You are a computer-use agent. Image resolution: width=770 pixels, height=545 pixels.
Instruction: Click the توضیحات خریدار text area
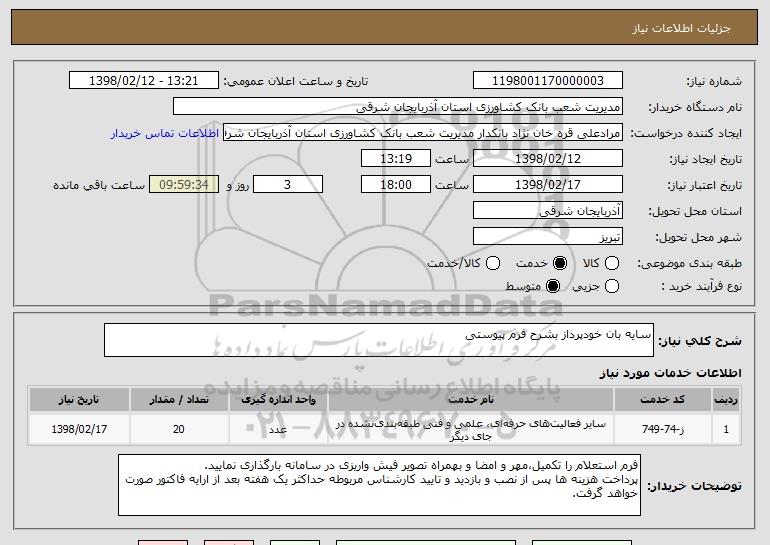(379, 485)
